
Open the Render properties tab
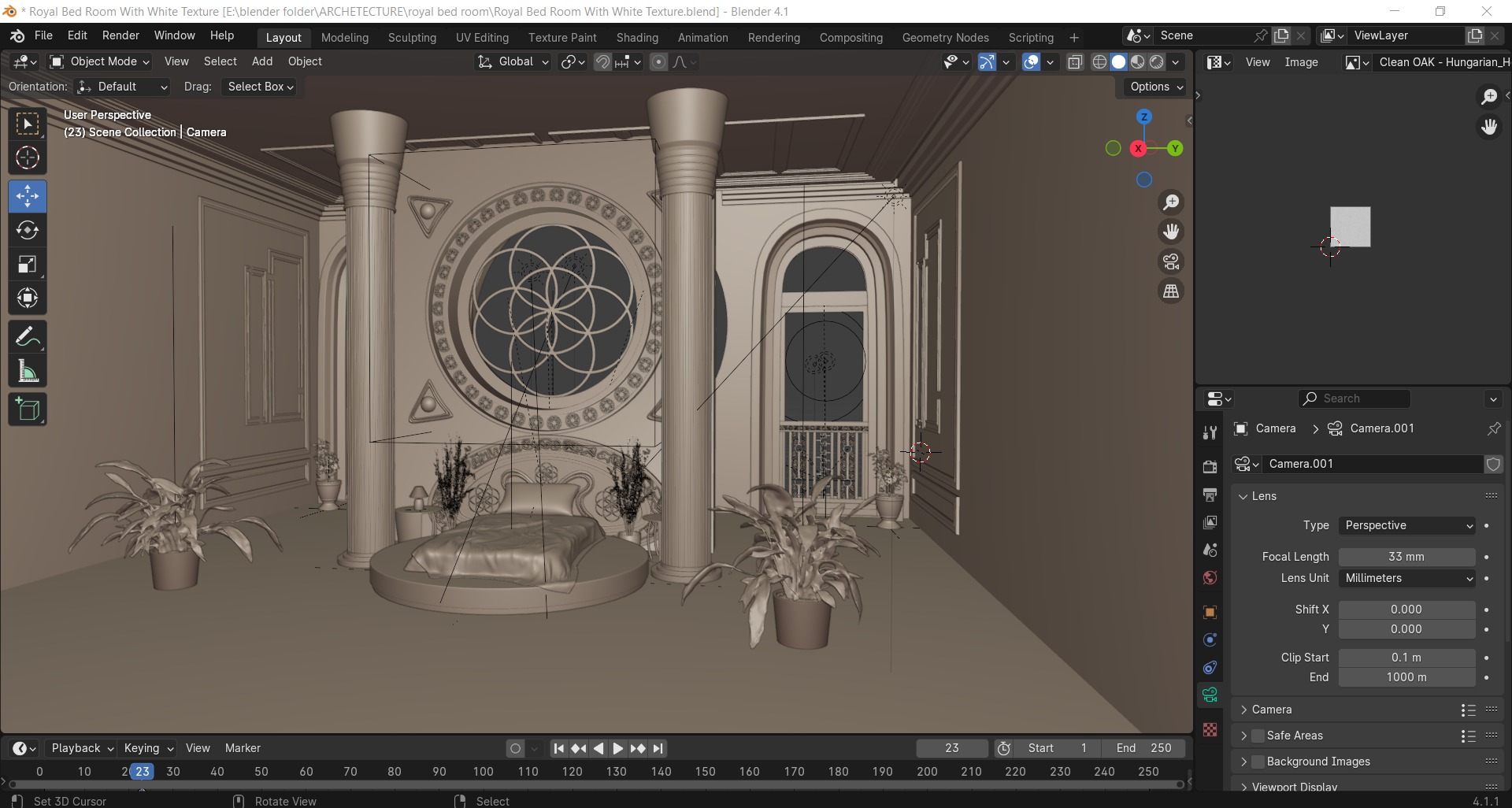[1210, 467]
